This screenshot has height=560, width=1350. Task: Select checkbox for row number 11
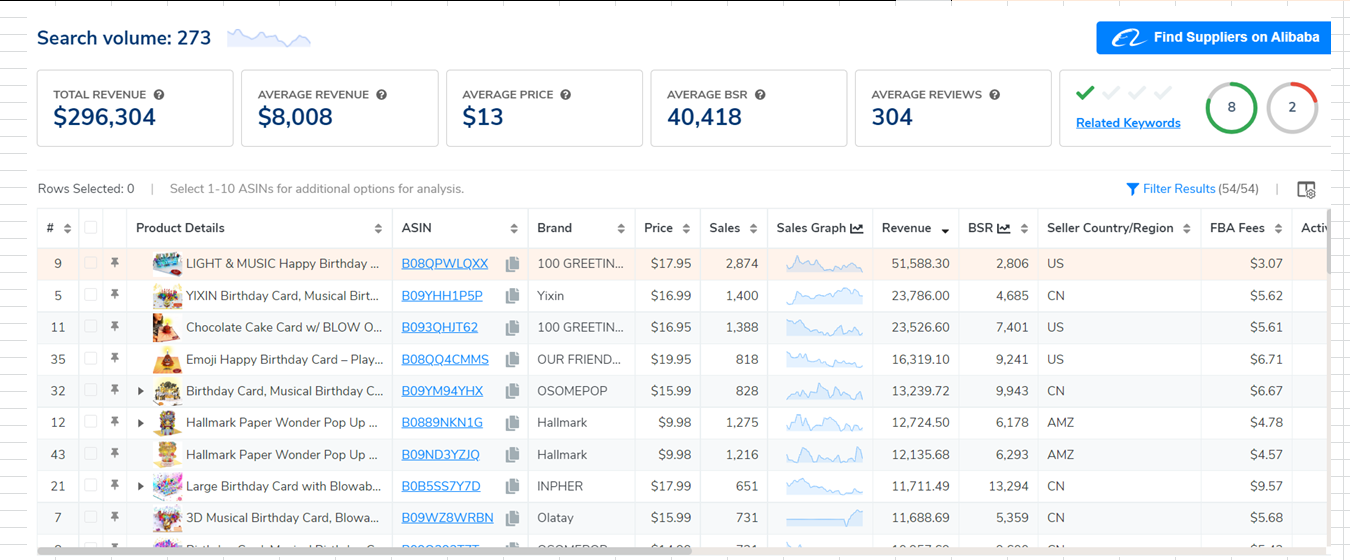pyautogui.click(x=91, y=327)
